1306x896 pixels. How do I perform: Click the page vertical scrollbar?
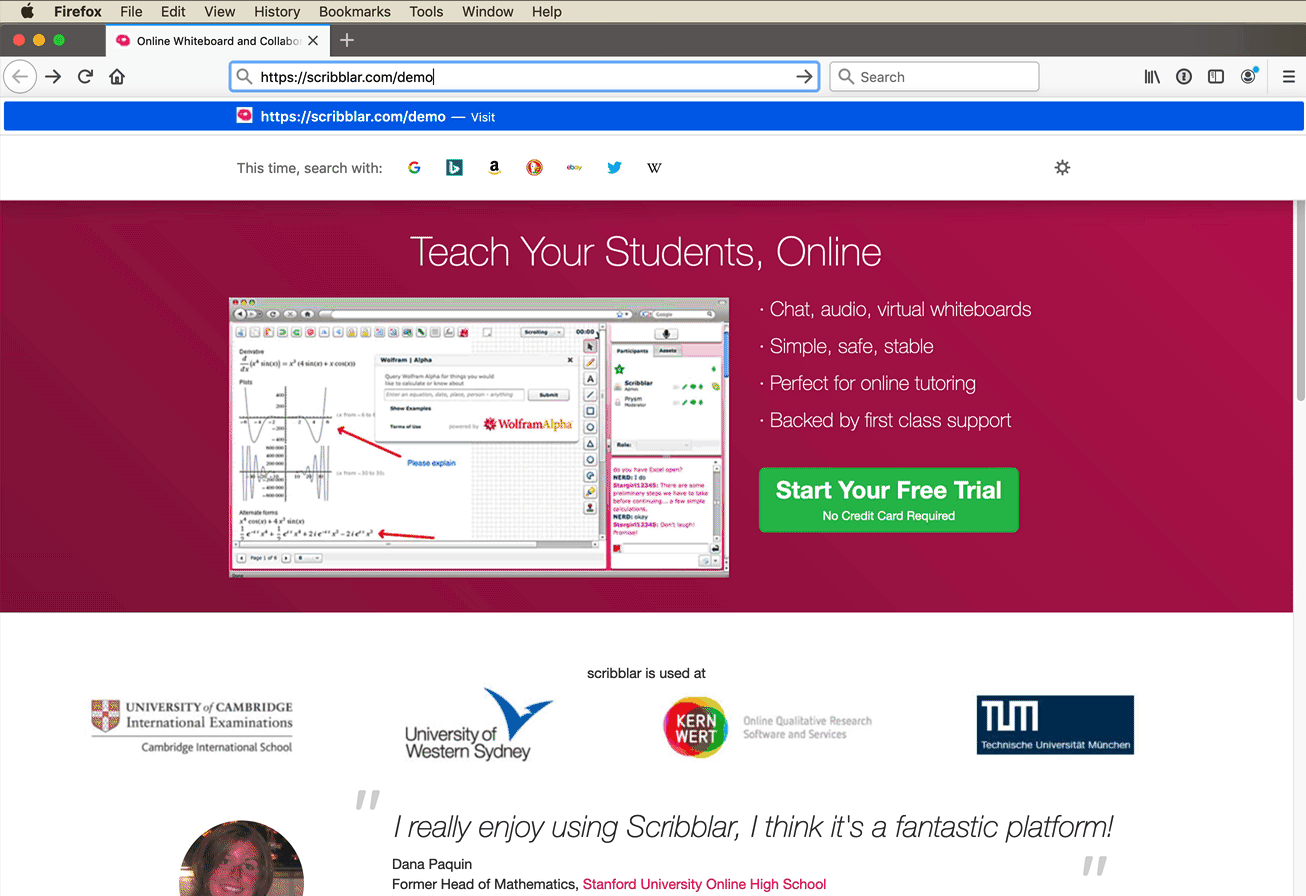1299,300
